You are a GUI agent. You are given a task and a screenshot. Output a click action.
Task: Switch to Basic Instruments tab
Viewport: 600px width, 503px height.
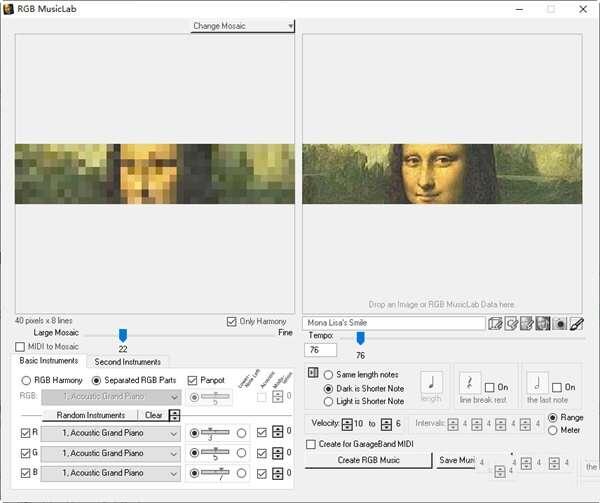(48, 361)
